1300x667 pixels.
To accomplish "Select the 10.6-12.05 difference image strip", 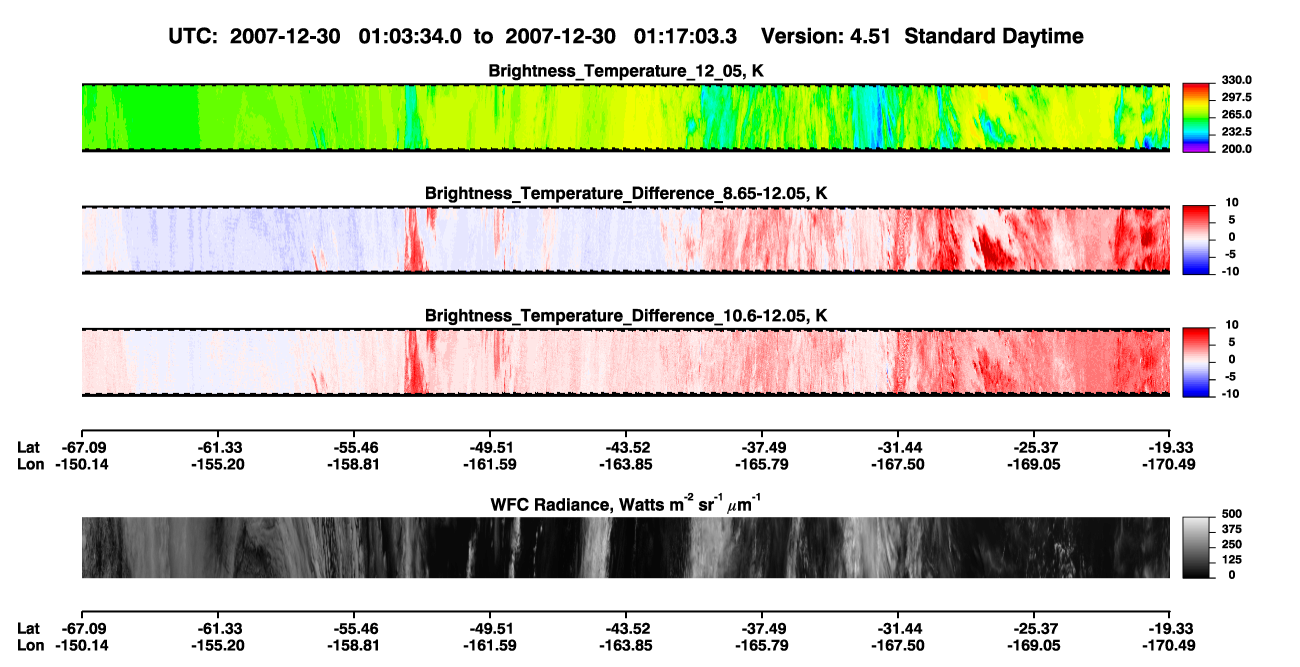I will [x=626, y=362].
